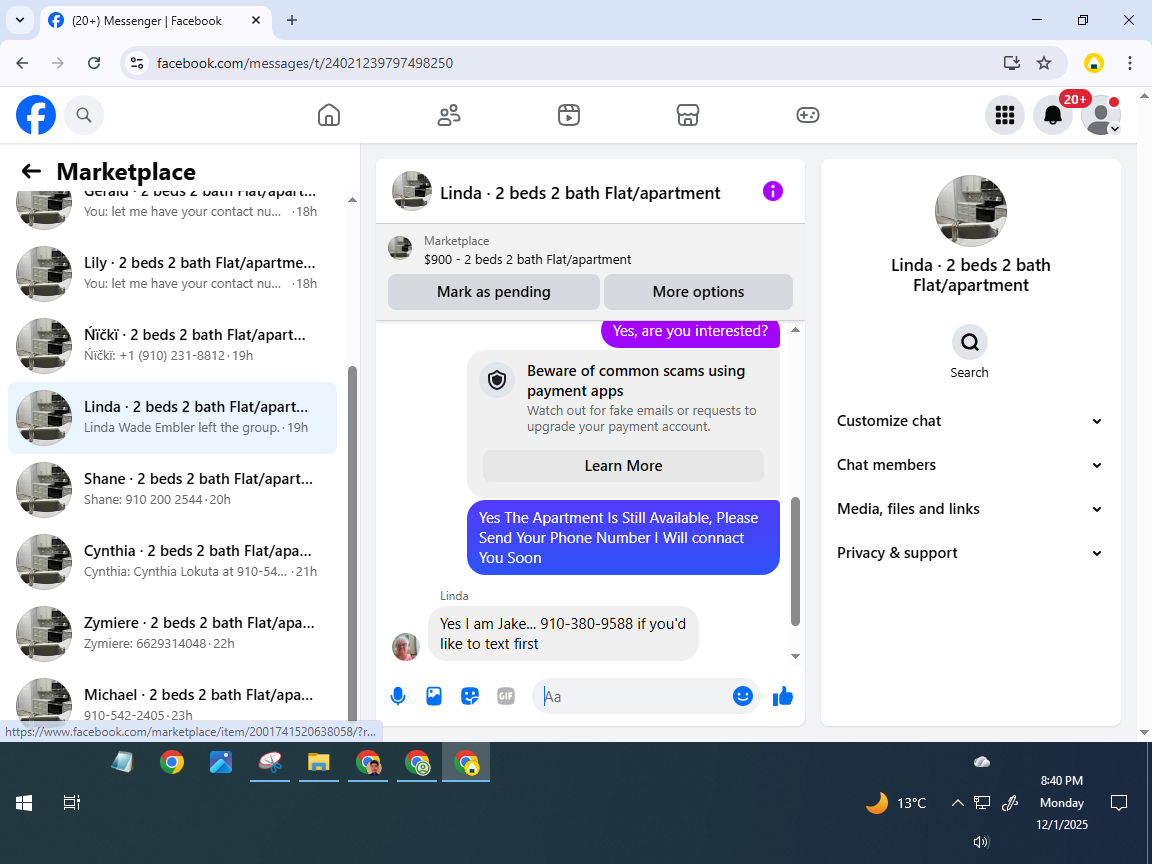Attach a photo using image icon
The height and width of the screenshot is (864, 1152).
(x=434, y=696)
